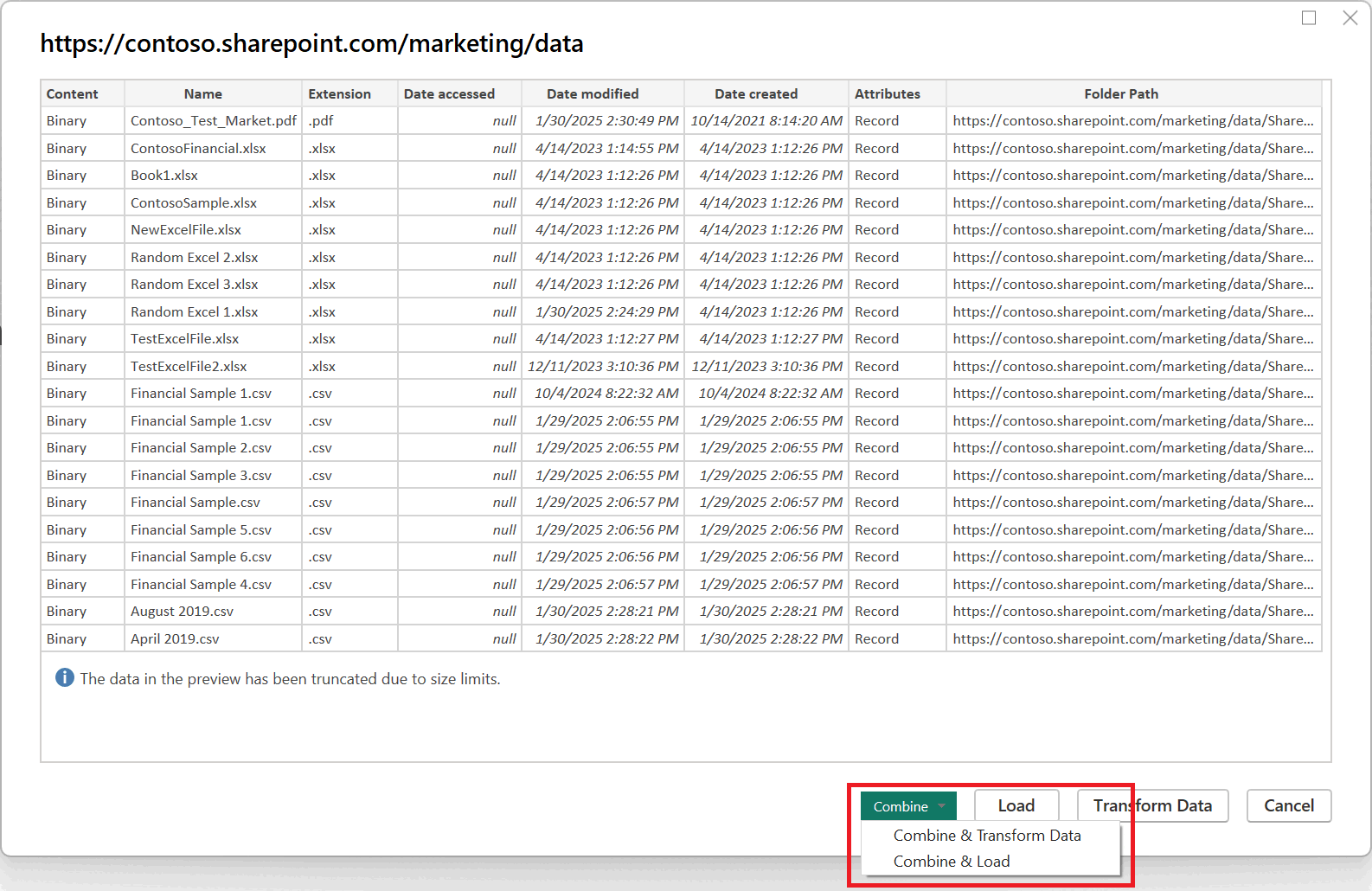The width and height of the screenshot is (1372, 891).
Task: Close the SharePoint folder dialog
Action: coord(1350,18)
